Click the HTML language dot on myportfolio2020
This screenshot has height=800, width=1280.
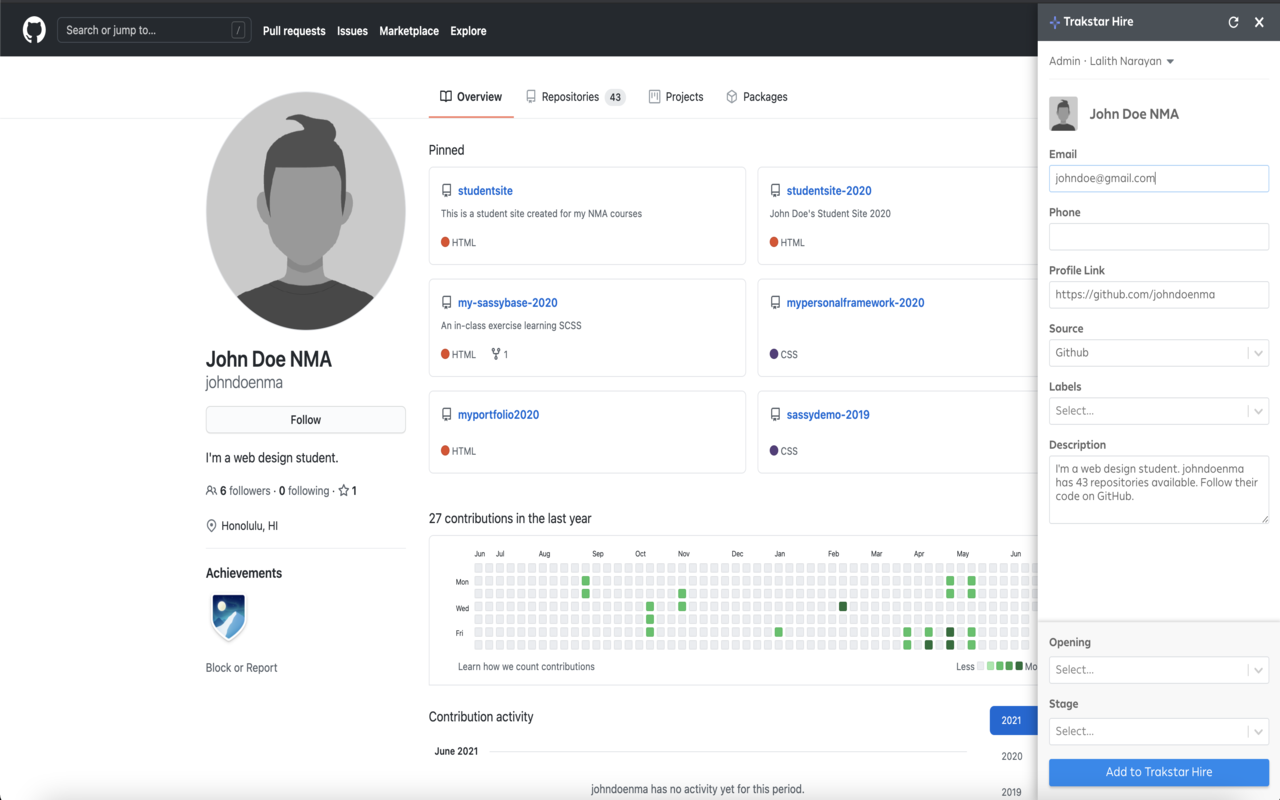pos(445,451)
